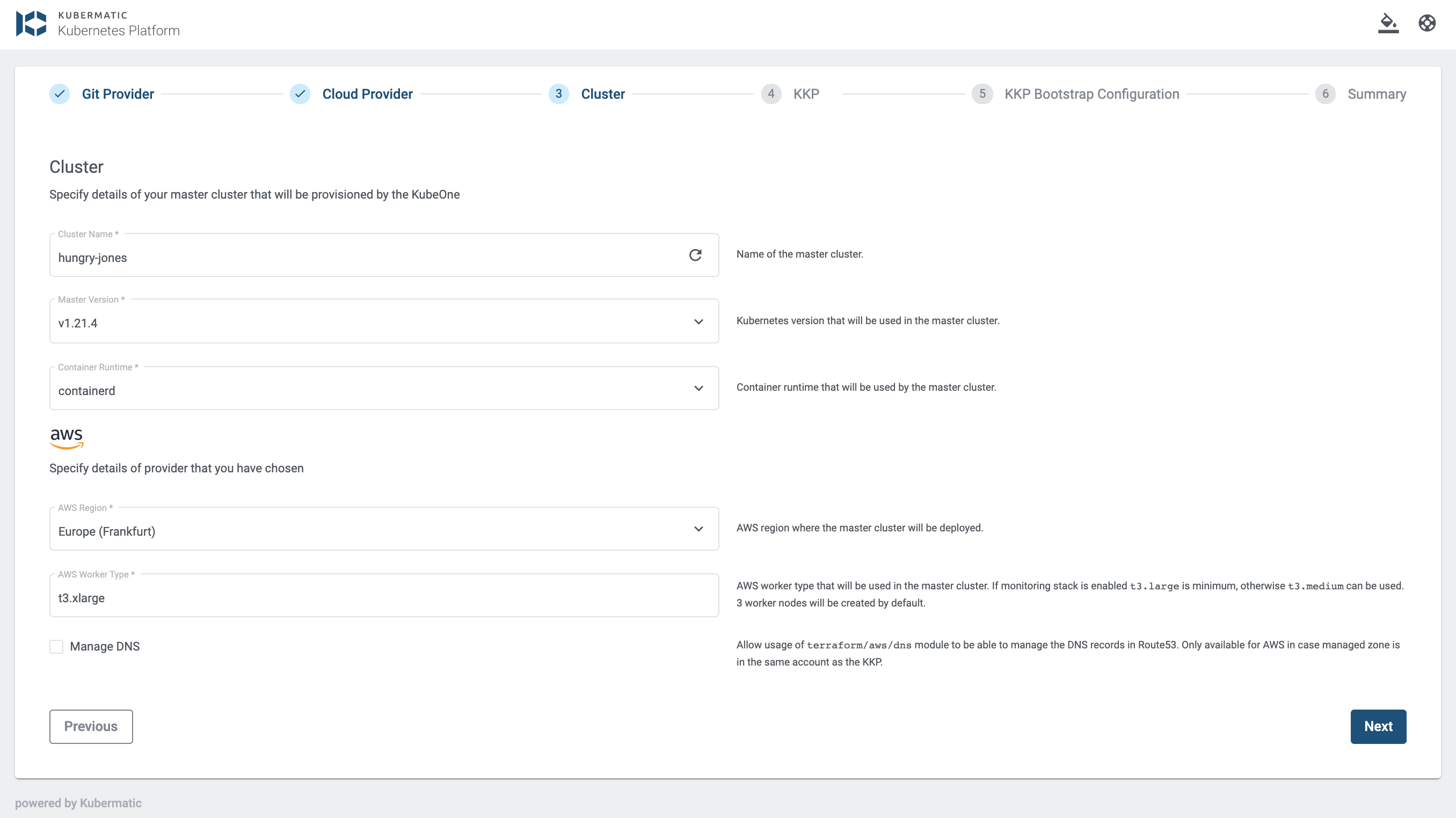Click the Cloud Provider checkmark step icon

point(300,94)
